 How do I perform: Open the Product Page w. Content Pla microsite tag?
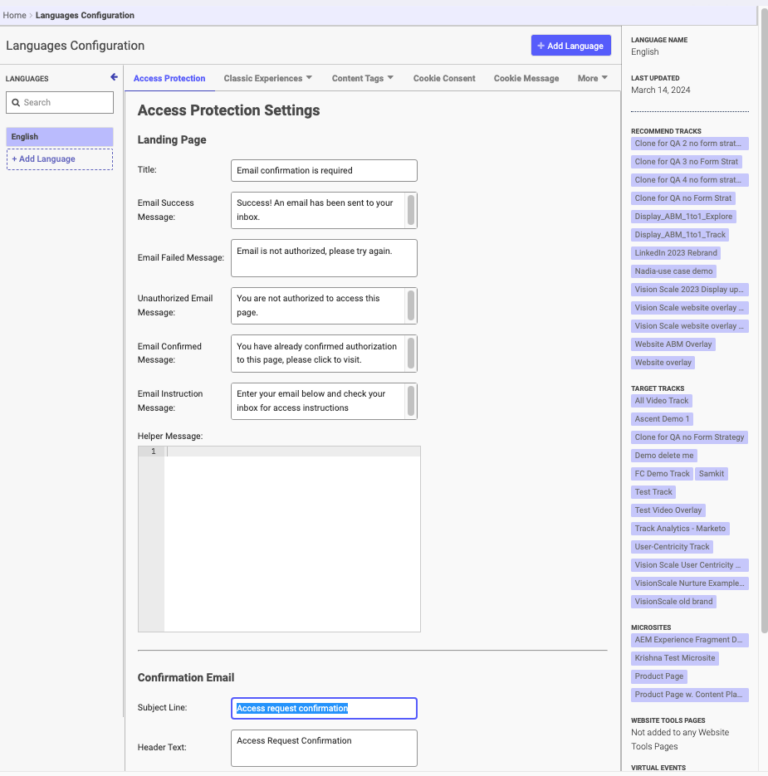pyautogui.click(x=689, y=695)
